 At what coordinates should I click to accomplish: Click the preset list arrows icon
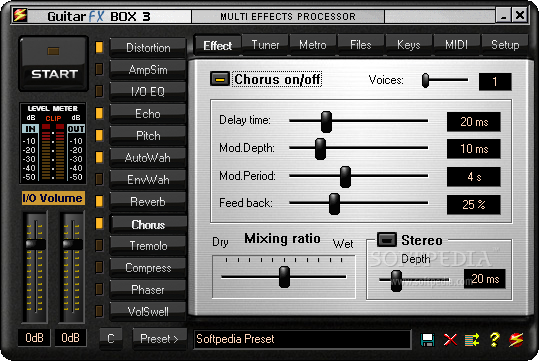(472, 340)
